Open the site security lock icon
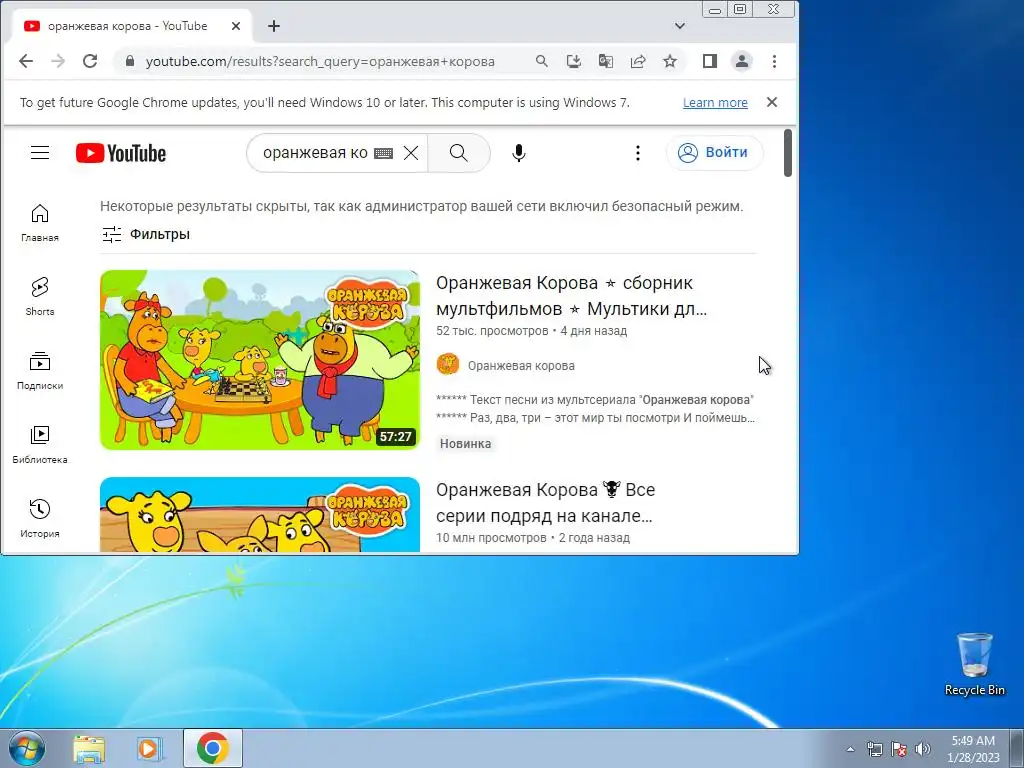 coord(129,61)
